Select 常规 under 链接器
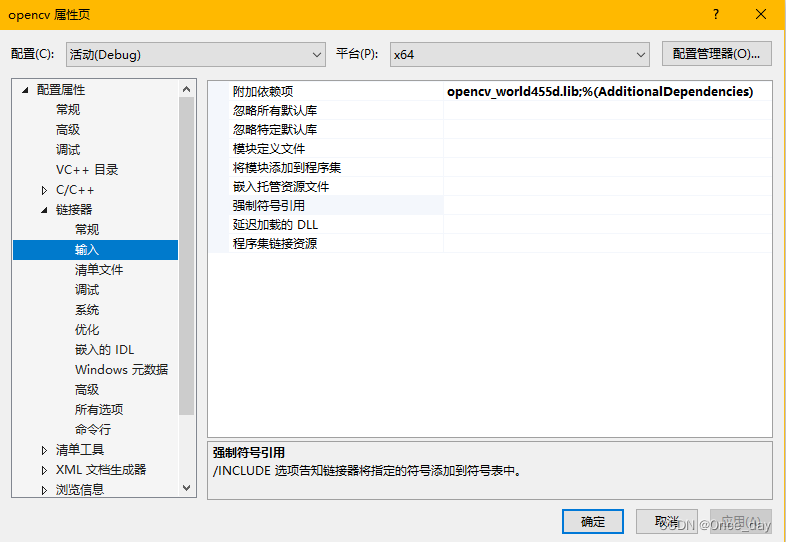The height and width of the screenshot is (542, 786). point(87,230)
